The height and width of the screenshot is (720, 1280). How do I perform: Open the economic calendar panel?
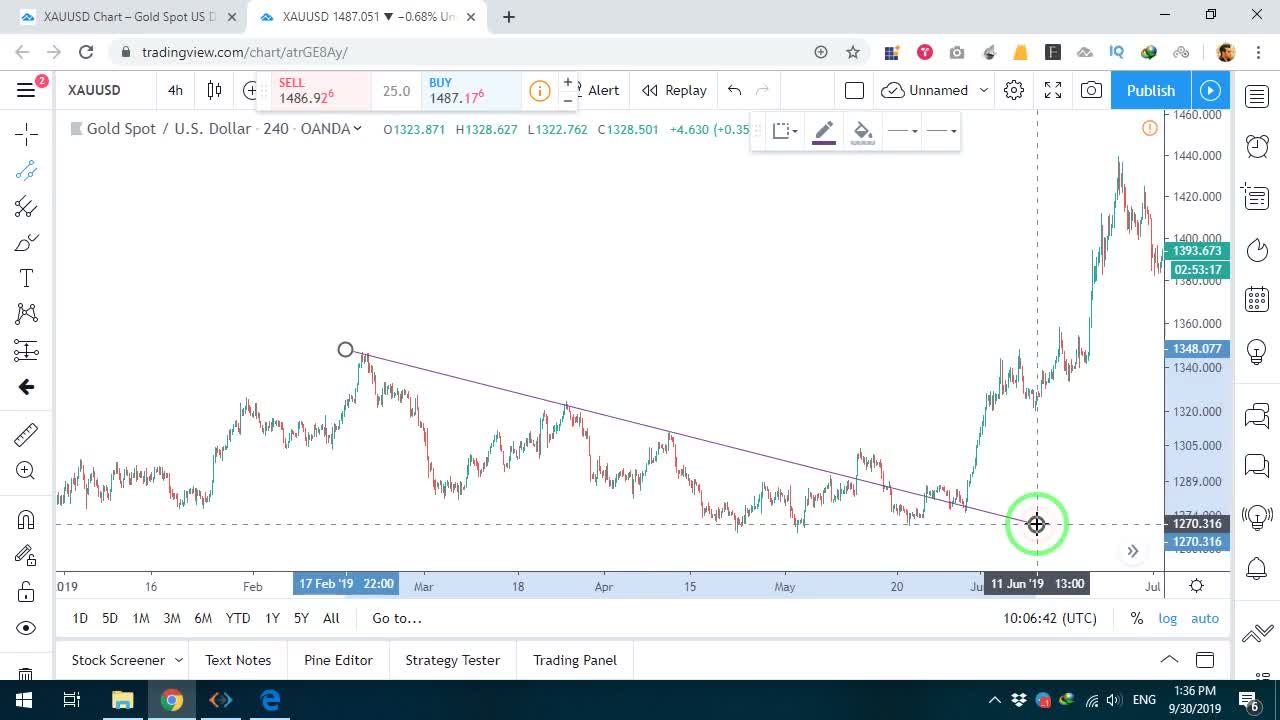click(x=1257, y=299)
